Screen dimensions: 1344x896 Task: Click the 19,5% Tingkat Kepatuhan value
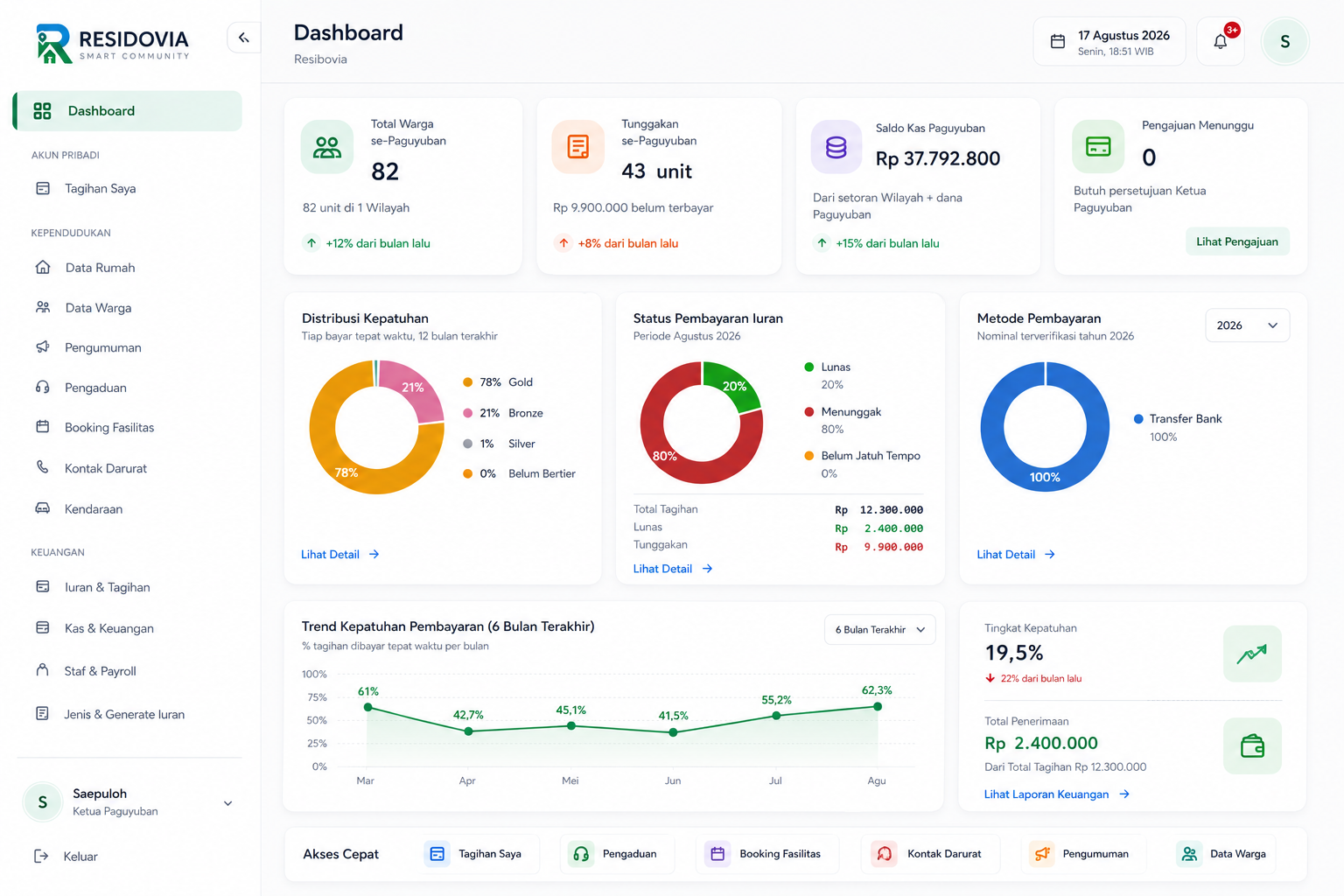coord(1014,653)
